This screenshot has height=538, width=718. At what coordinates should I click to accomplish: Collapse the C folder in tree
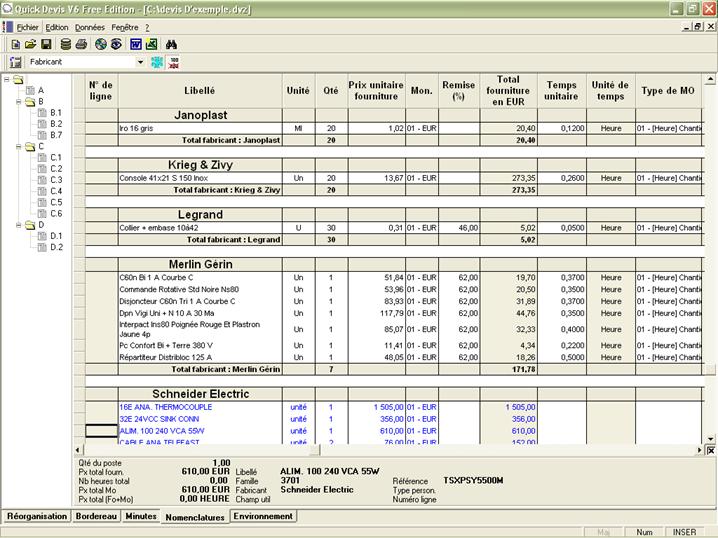(17, 146)
